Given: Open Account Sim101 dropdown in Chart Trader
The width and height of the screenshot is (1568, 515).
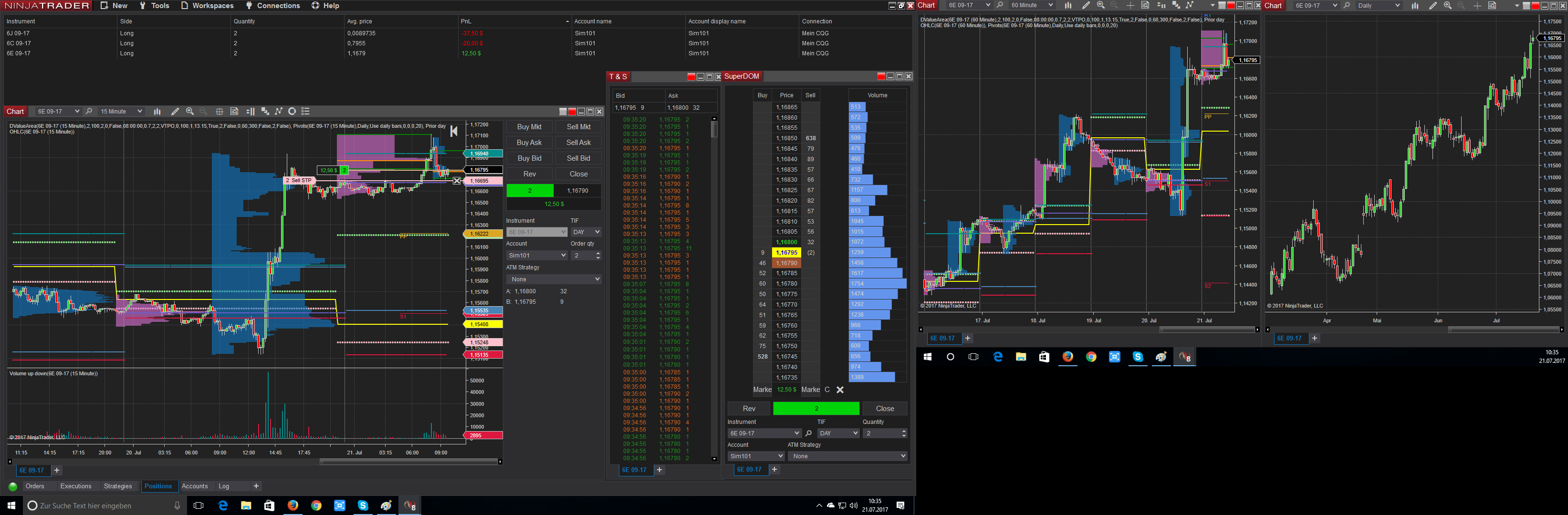Looking at the screenshot, I should 536,256.
